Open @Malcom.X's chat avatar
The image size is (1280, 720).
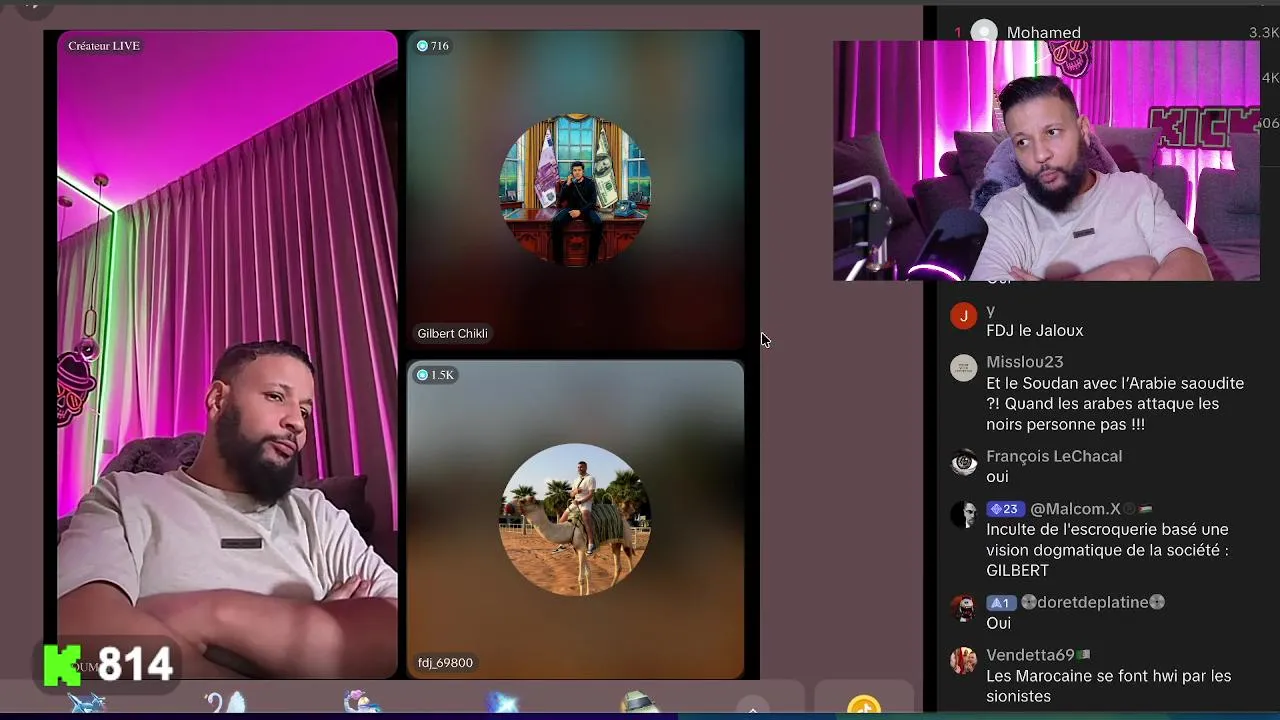coord(963,515)
